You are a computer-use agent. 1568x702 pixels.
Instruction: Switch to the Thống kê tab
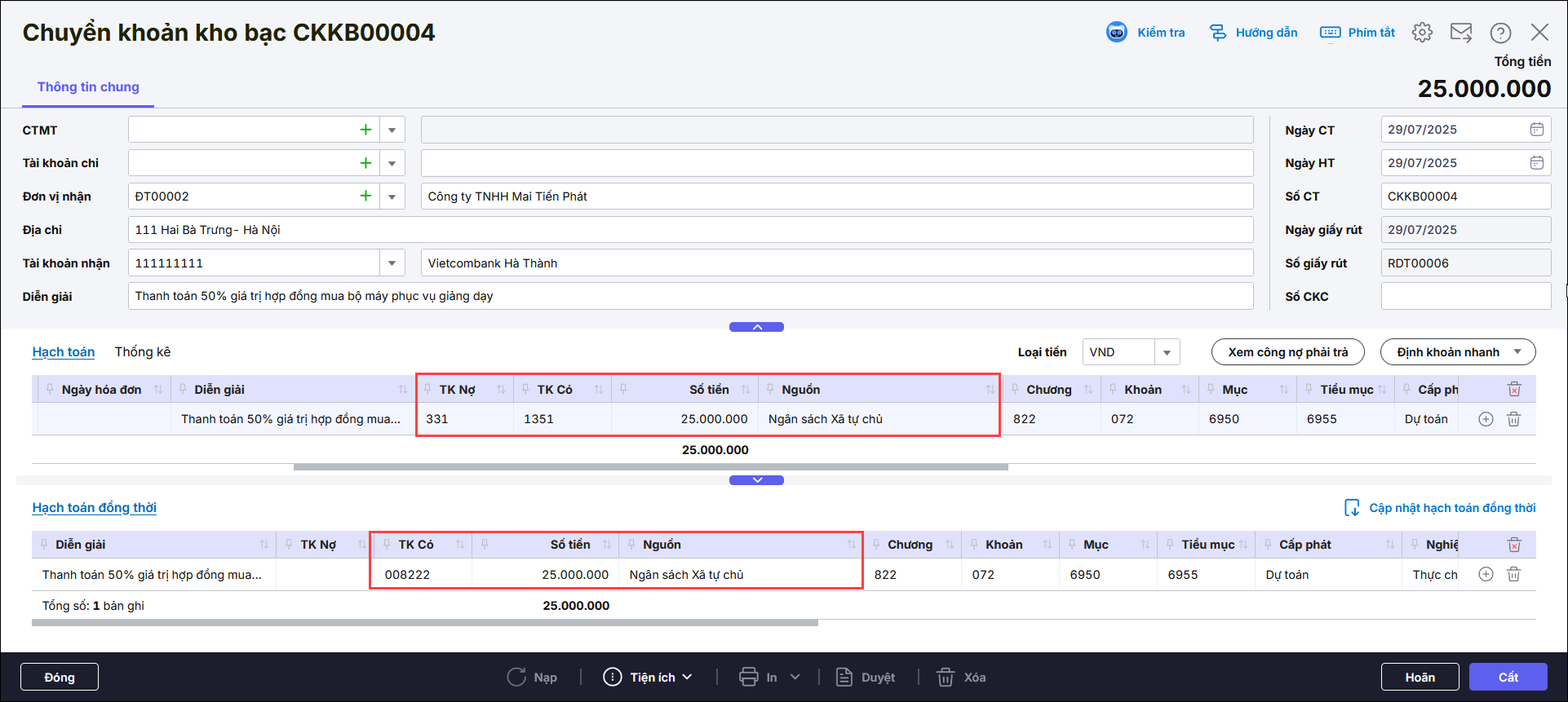pyautogui.click(x=143, y=352)
